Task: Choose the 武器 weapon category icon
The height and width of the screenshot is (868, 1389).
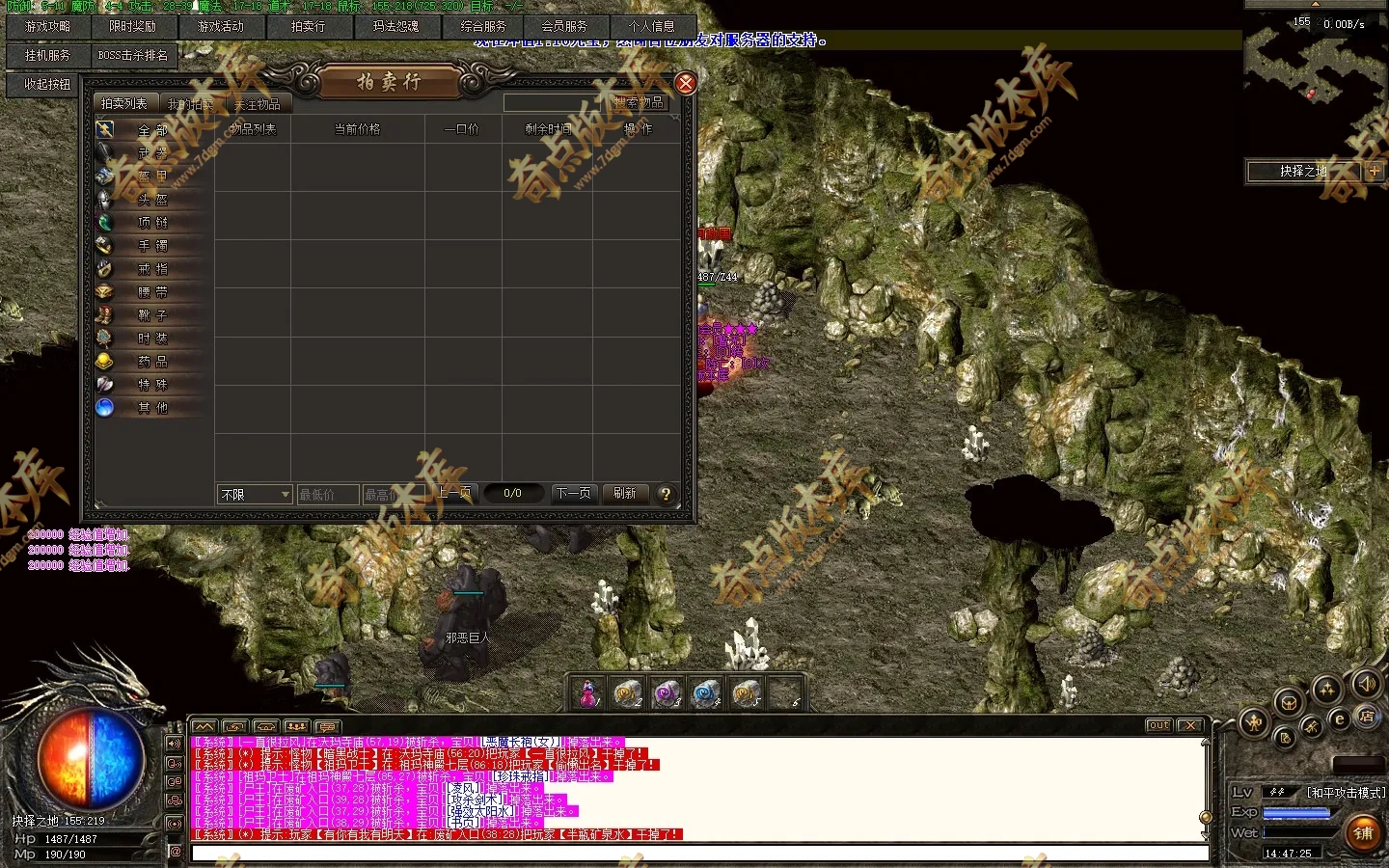Action: [105, 152]
